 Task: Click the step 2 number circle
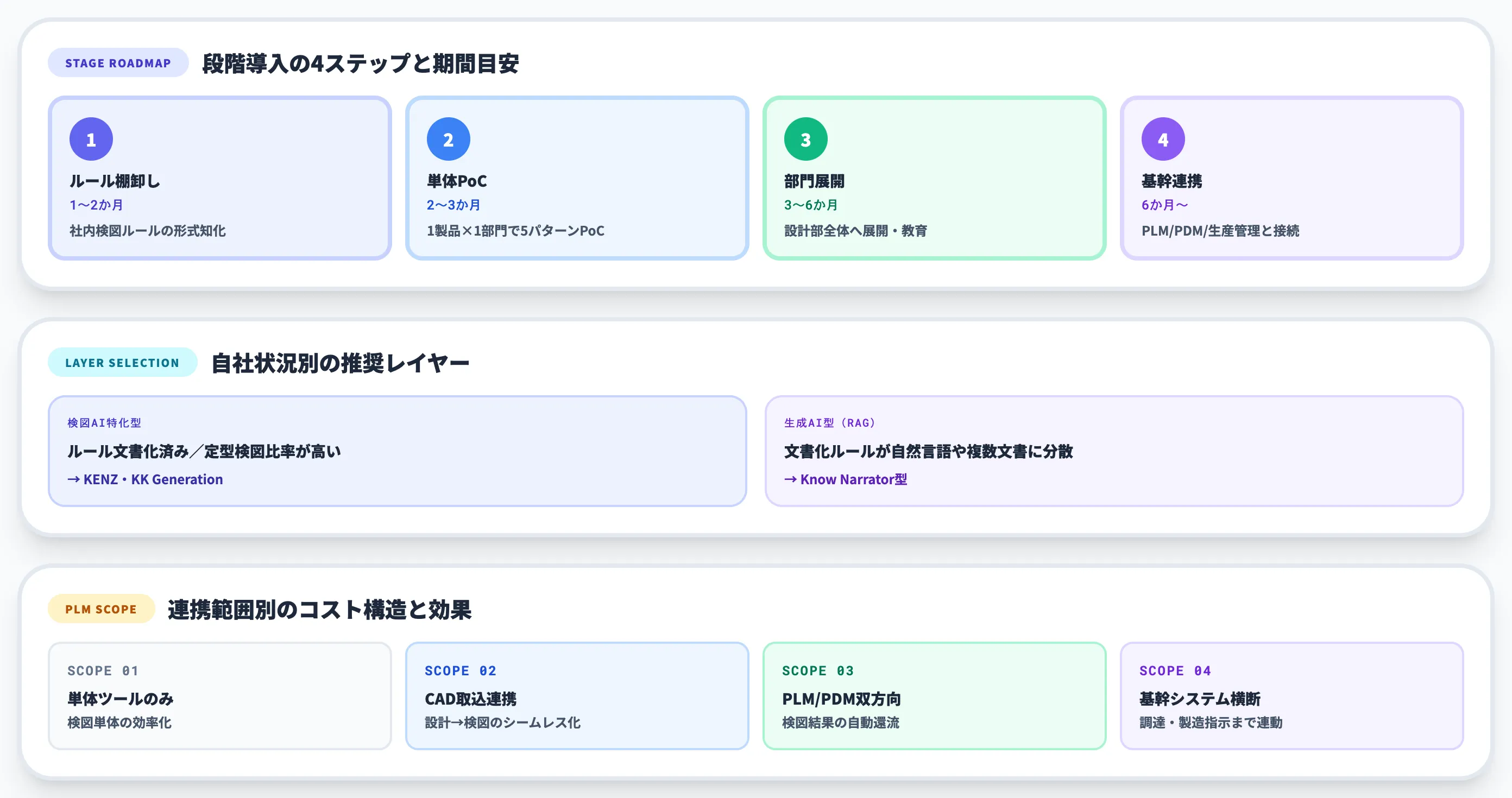[x=449, y=139]
